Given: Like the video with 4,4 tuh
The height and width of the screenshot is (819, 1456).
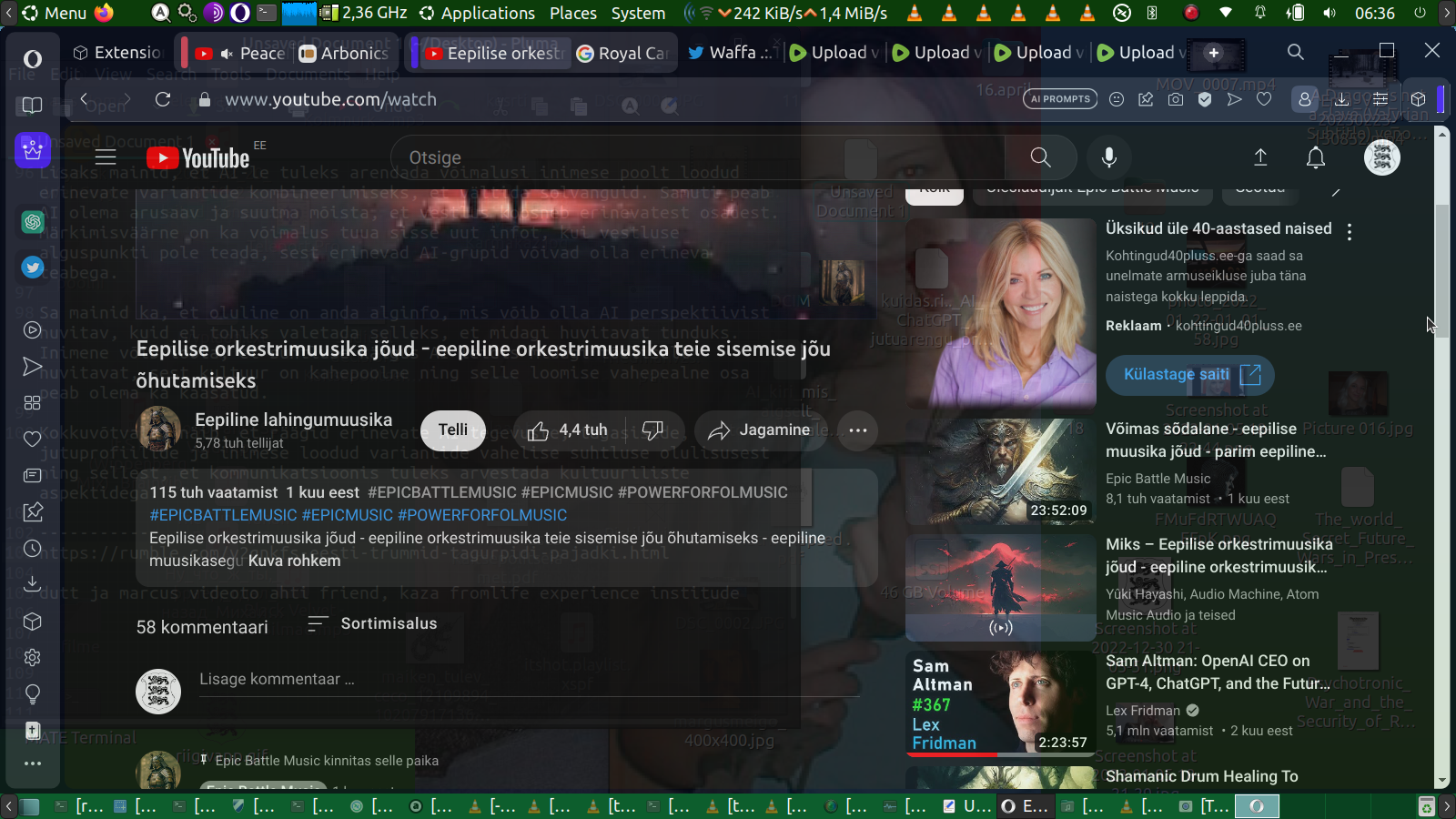Looking at the screenshot, I should (568, 430).
